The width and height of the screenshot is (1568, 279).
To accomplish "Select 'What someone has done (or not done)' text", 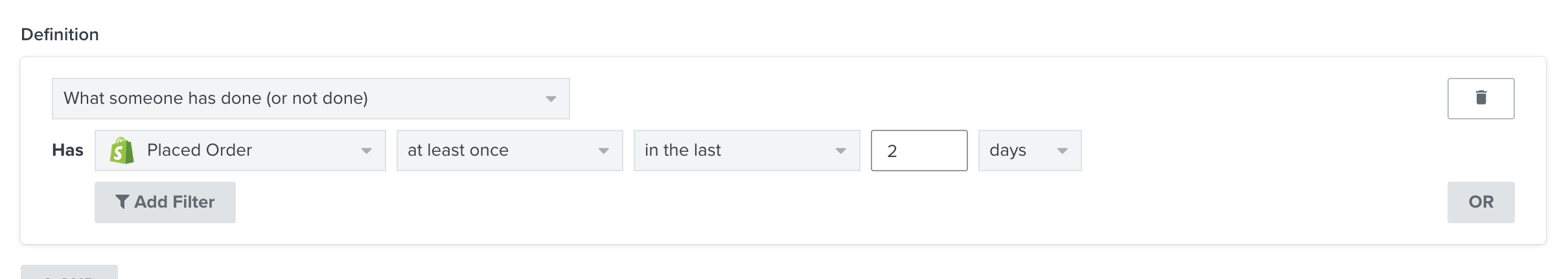I will [216, 98].
